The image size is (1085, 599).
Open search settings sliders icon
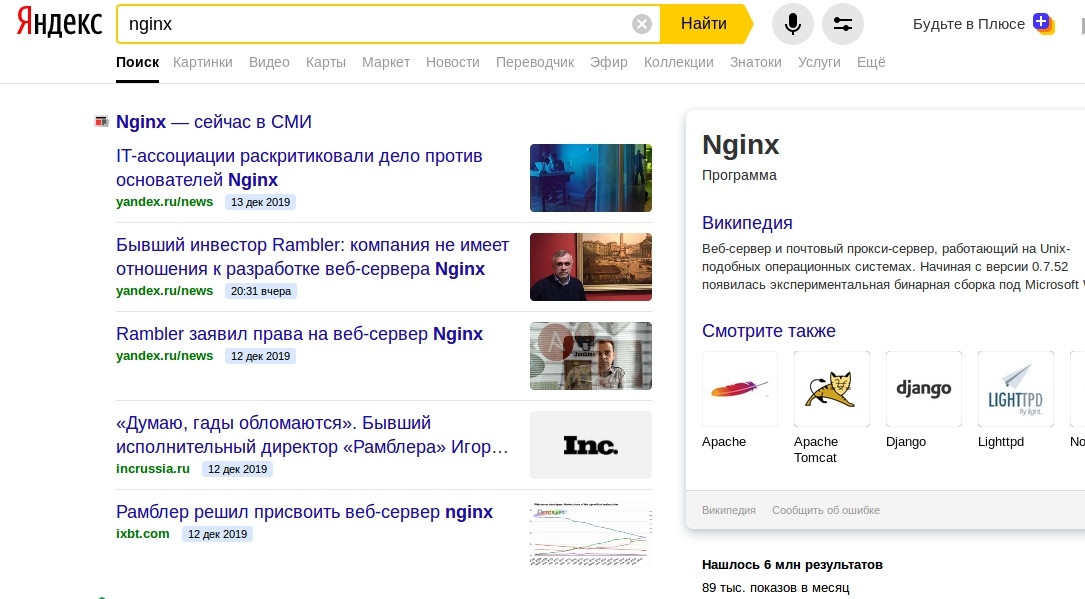pyautogui.click(x=843, y=24)
